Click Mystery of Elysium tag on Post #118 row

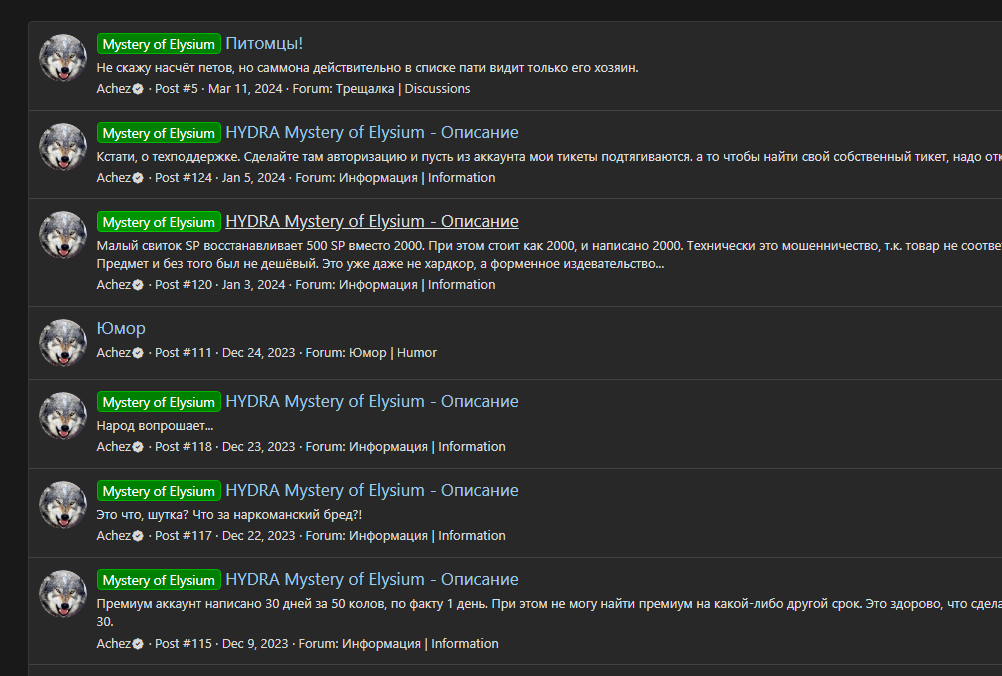158,403
